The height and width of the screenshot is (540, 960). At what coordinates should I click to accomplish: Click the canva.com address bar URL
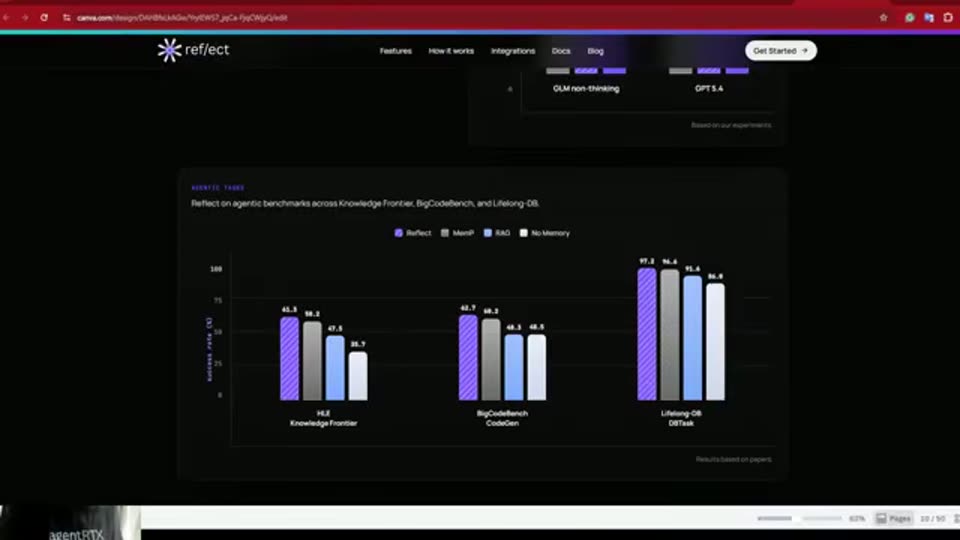182,18
